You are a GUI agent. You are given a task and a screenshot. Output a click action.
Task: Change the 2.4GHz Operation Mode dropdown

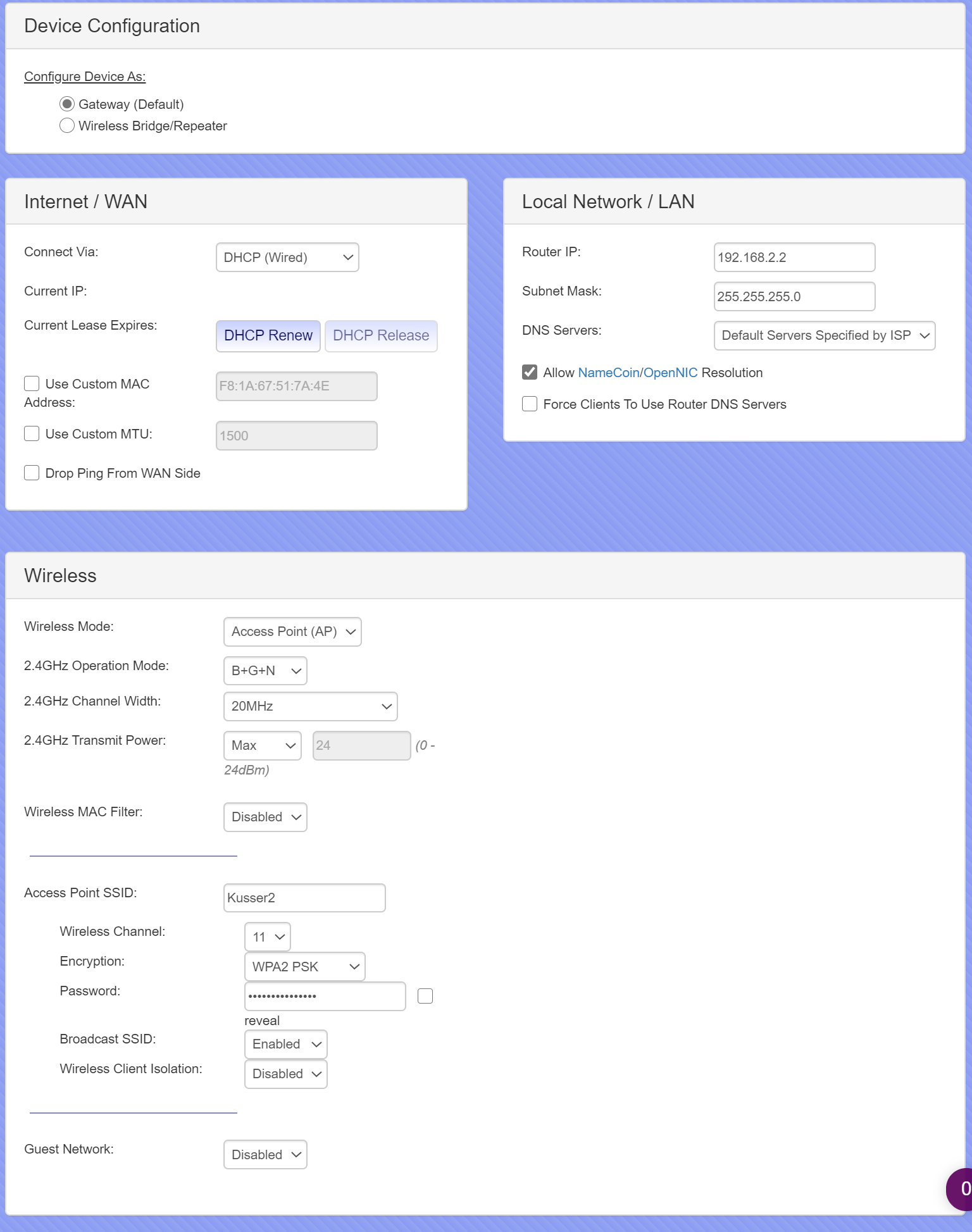pyautogui.click(x=265, y=671)
